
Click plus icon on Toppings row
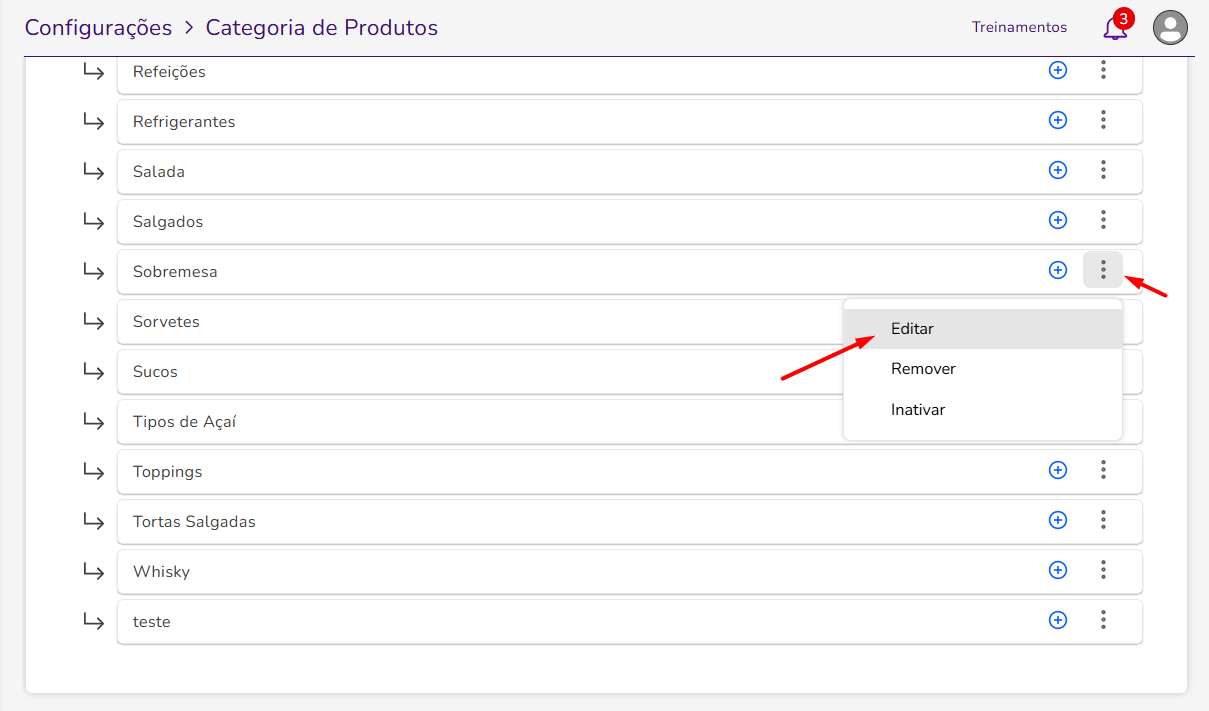click(x=1058, y=470)
